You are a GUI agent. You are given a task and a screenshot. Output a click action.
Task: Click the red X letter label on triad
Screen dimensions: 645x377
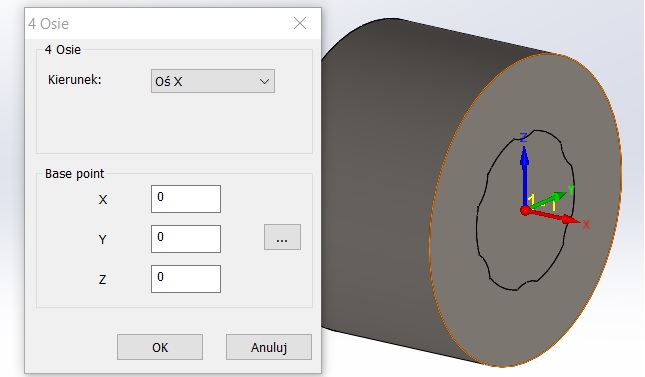(586, 225)
